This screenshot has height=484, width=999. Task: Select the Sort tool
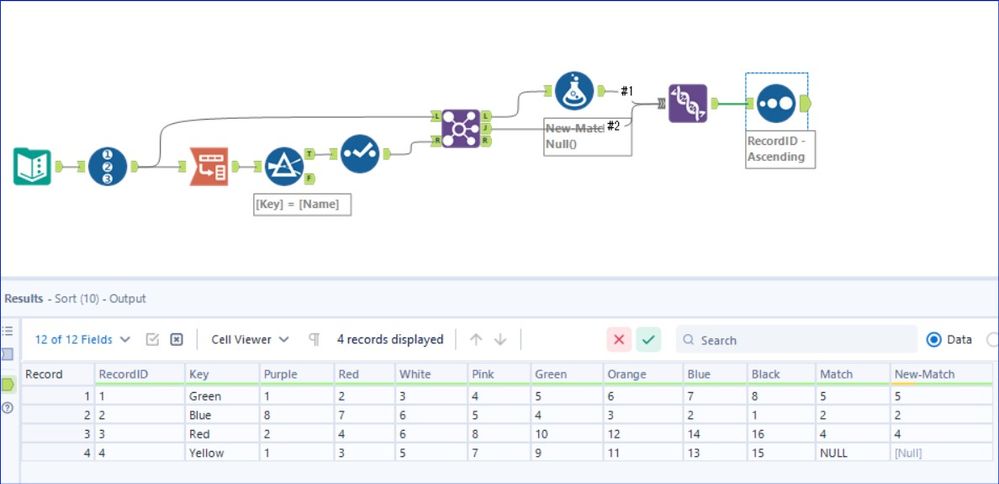click(x=776, y=103)
